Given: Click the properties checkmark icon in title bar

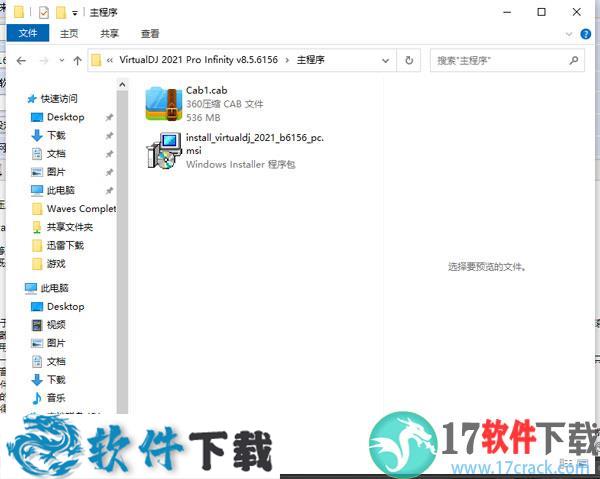Looking at the screenshot, I should click(x=44, y=13).
